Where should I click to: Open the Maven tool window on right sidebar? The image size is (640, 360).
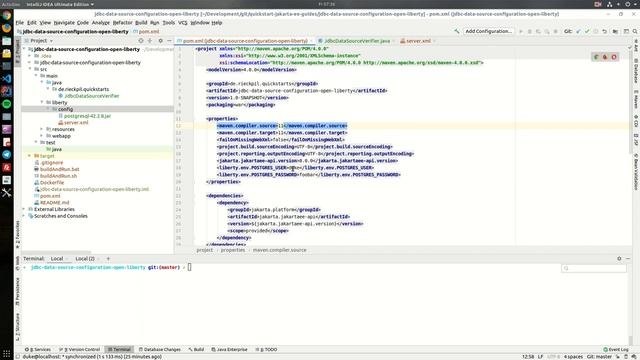click(636, 100)
